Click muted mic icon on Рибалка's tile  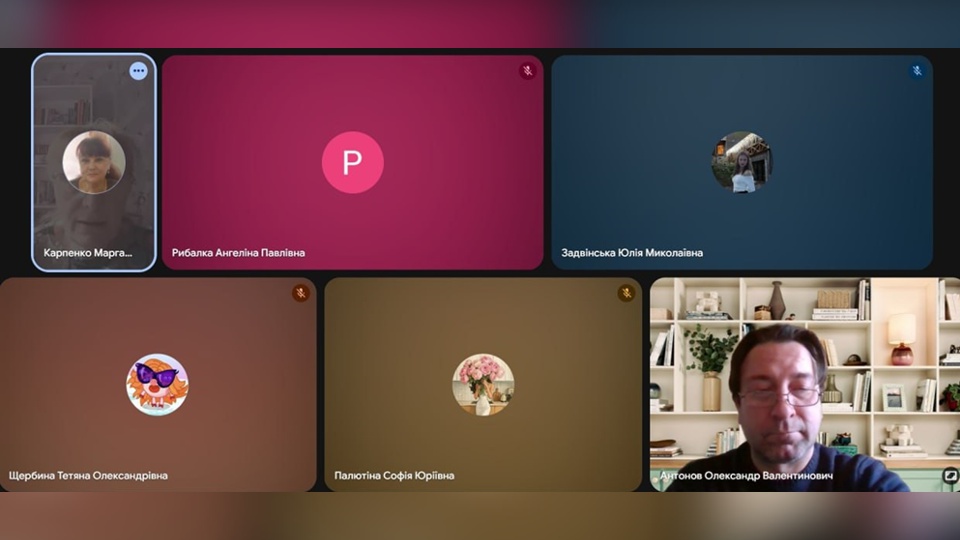(x=527, y=71)
